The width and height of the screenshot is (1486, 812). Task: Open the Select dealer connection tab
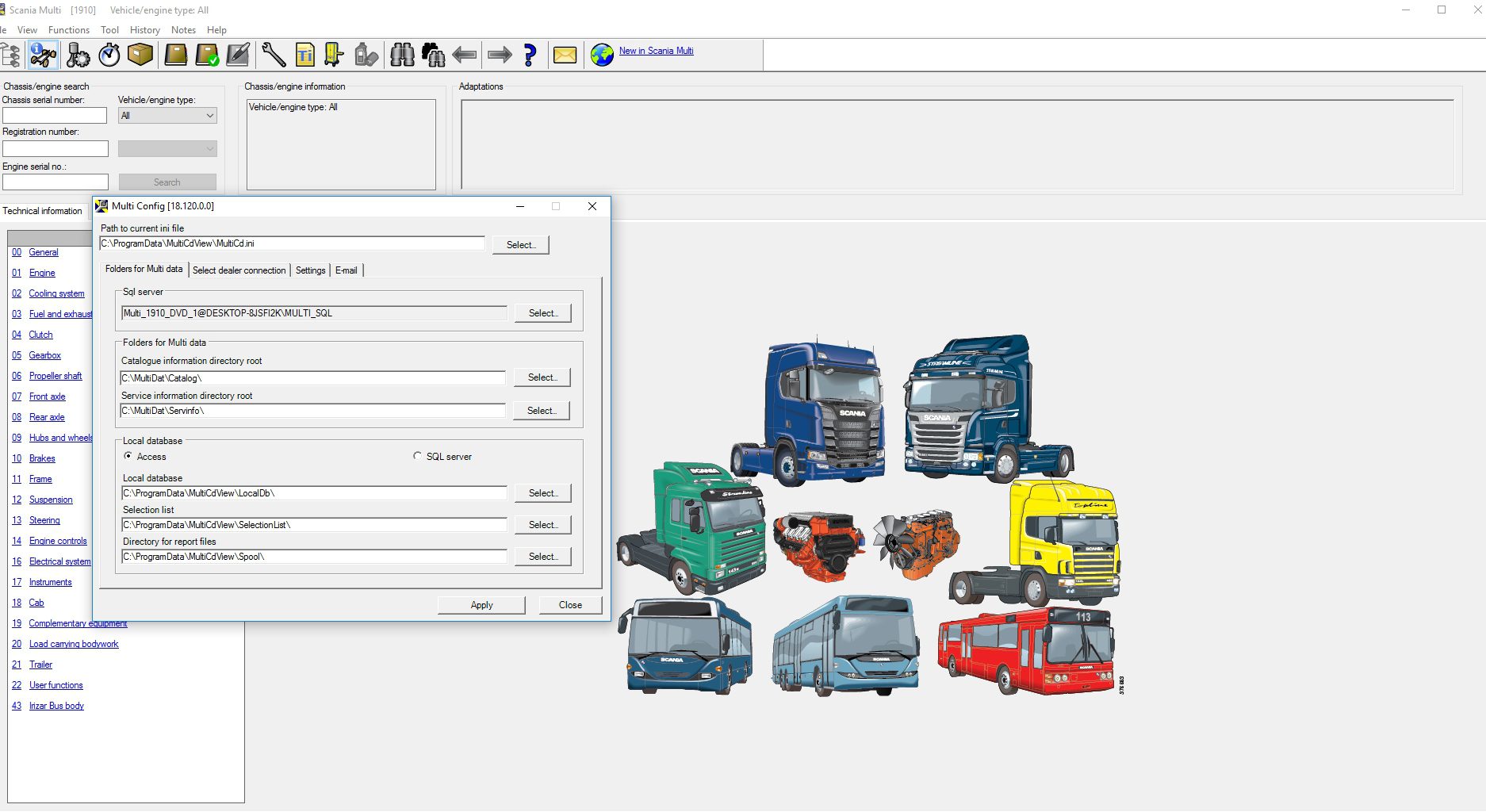[x=239, y=270]
